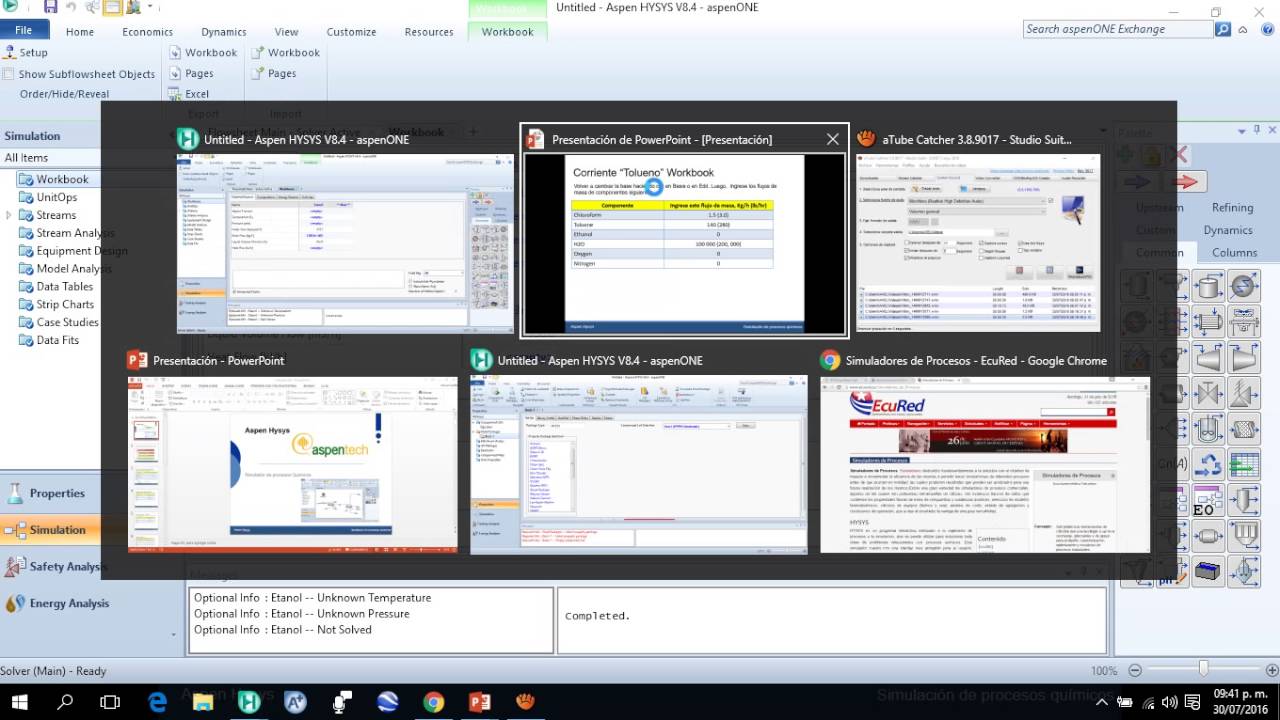
Task: Open PowerPoint from the taskbar
Action: coord(479,702)
